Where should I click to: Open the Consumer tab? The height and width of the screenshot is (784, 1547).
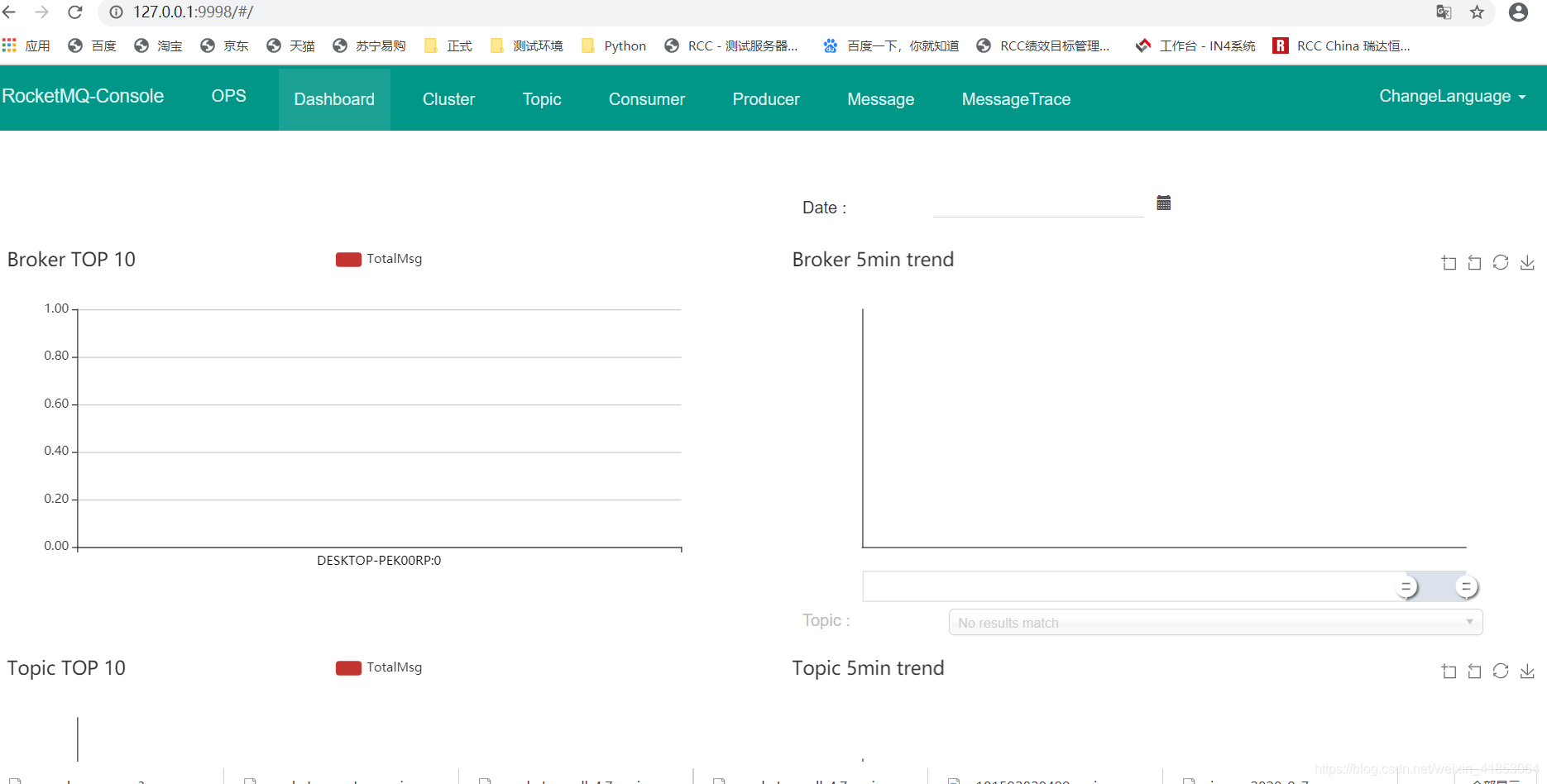pyautogui.click(x=647, y=99)
